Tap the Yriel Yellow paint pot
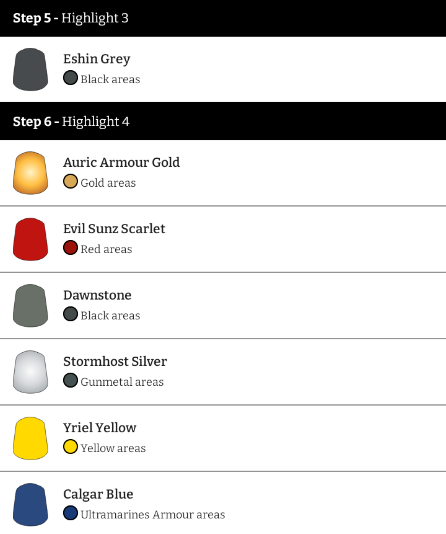Image resolution: width=446 pixels, height=534 pixels. (30, 438)
